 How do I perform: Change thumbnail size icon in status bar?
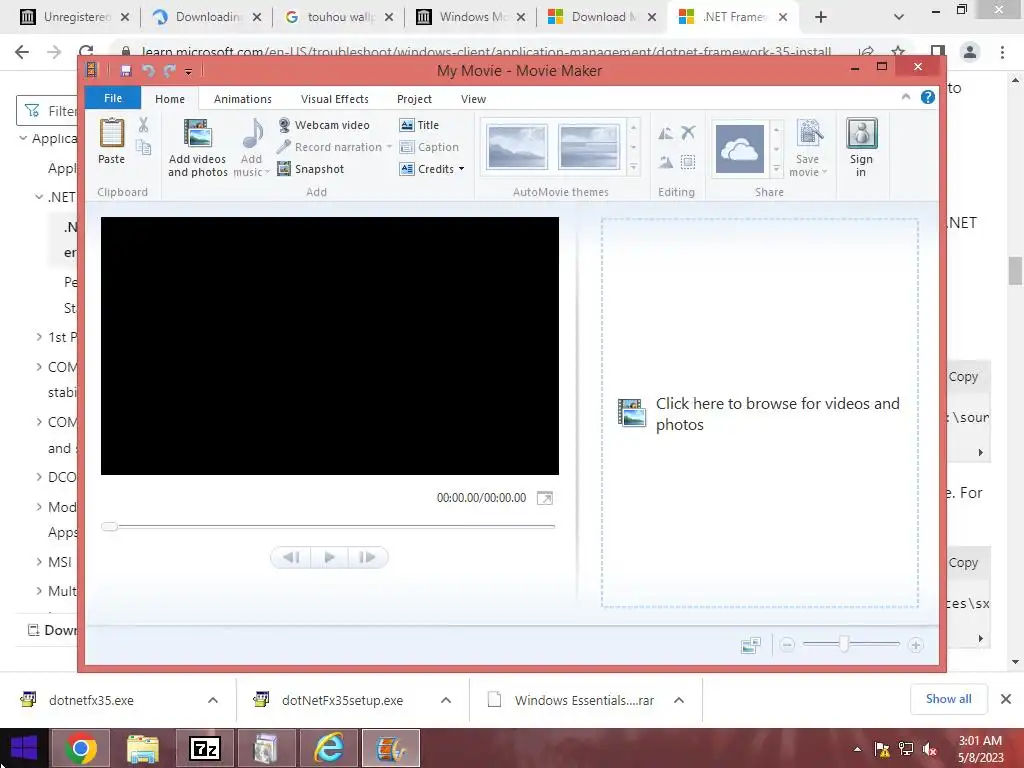[751, 645]
